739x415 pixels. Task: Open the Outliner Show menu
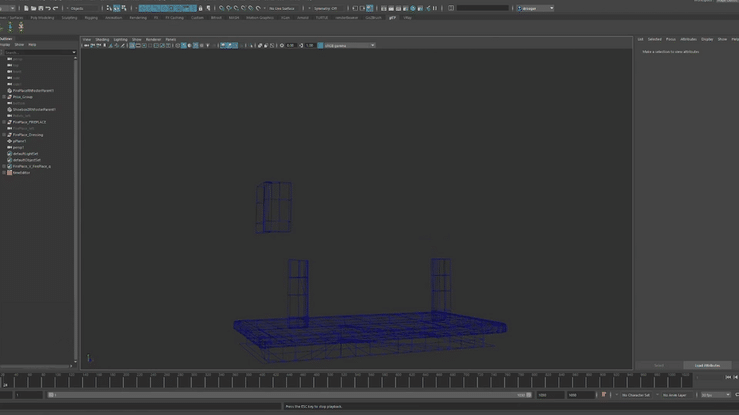click(x=19, y=45)
